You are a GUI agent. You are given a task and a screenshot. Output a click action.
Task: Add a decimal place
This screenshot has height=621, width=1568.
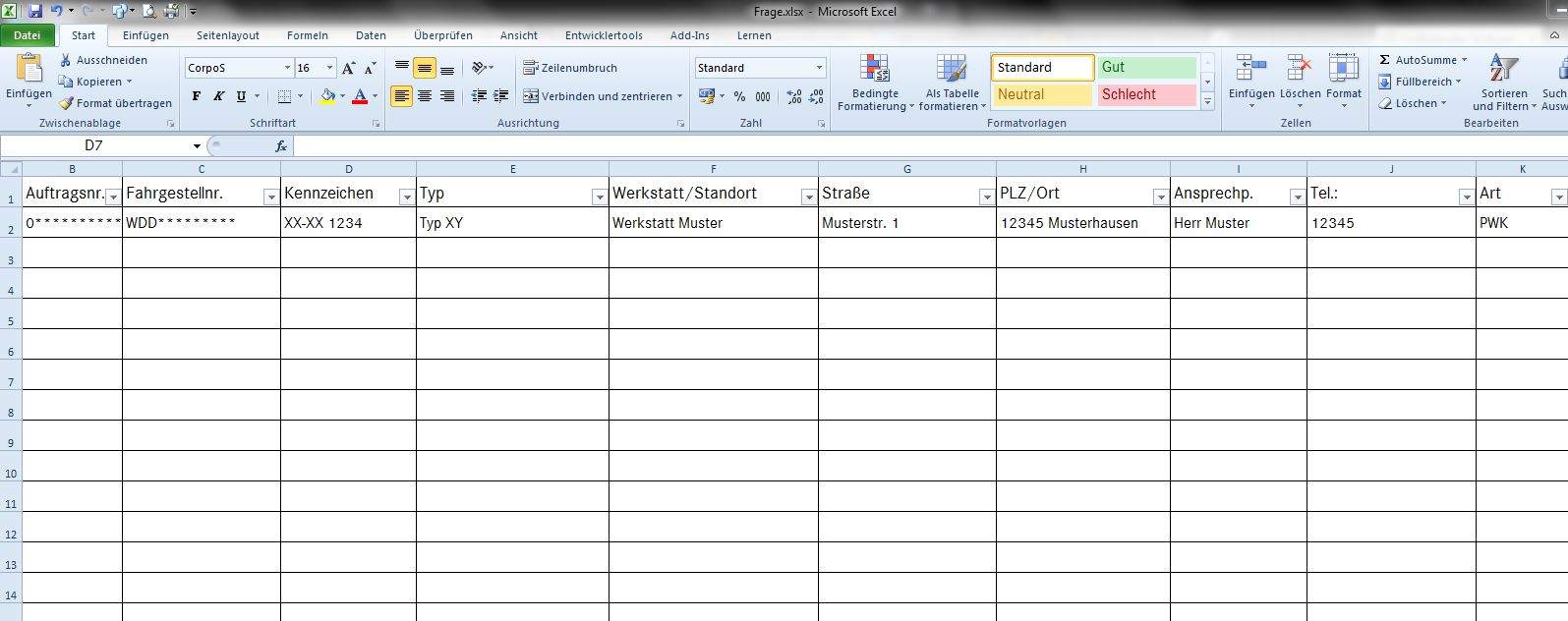tap(794, 96)
